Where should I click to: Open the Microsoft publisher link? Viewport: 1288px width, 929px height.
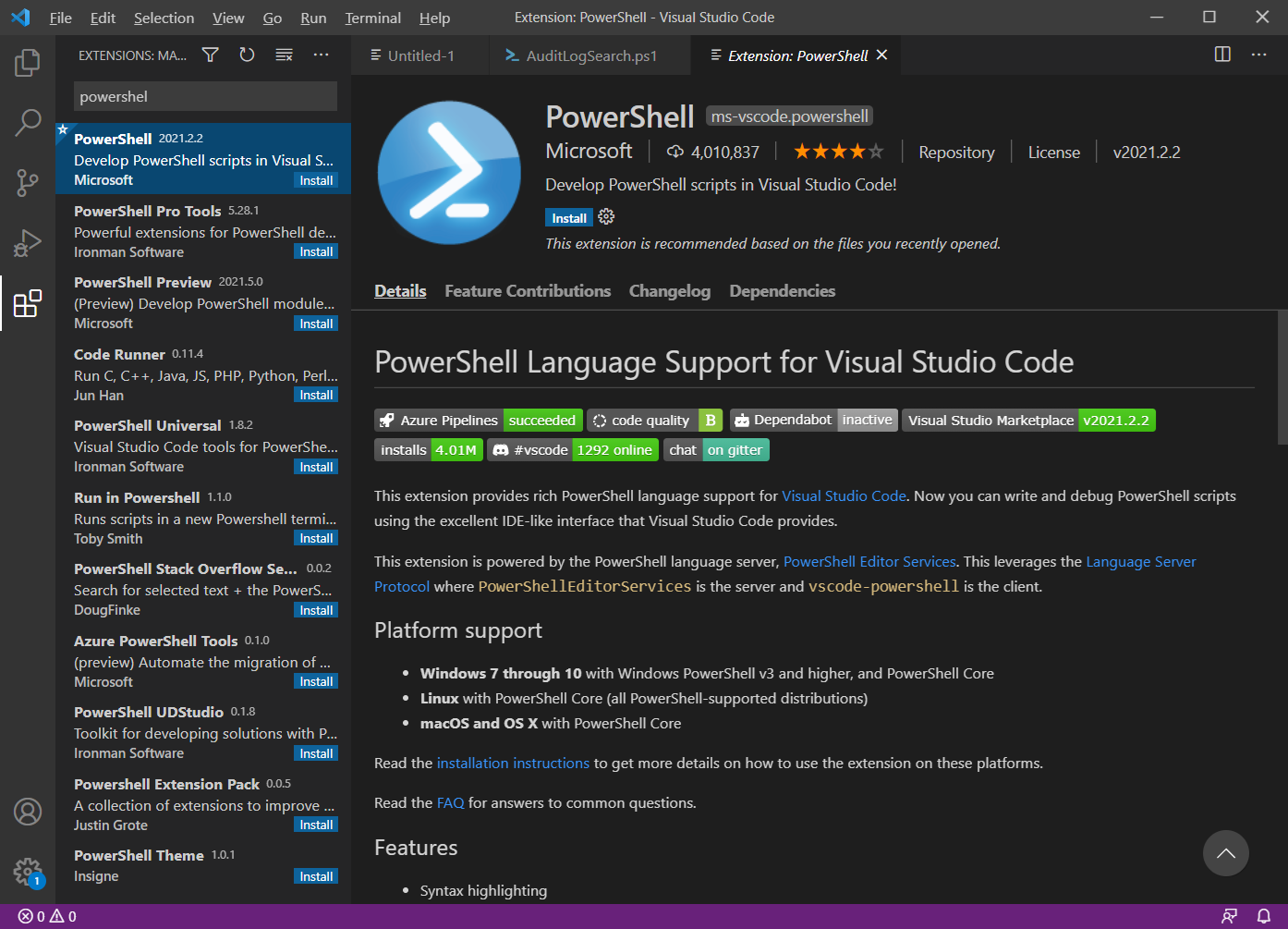click(x=589, y=151)
